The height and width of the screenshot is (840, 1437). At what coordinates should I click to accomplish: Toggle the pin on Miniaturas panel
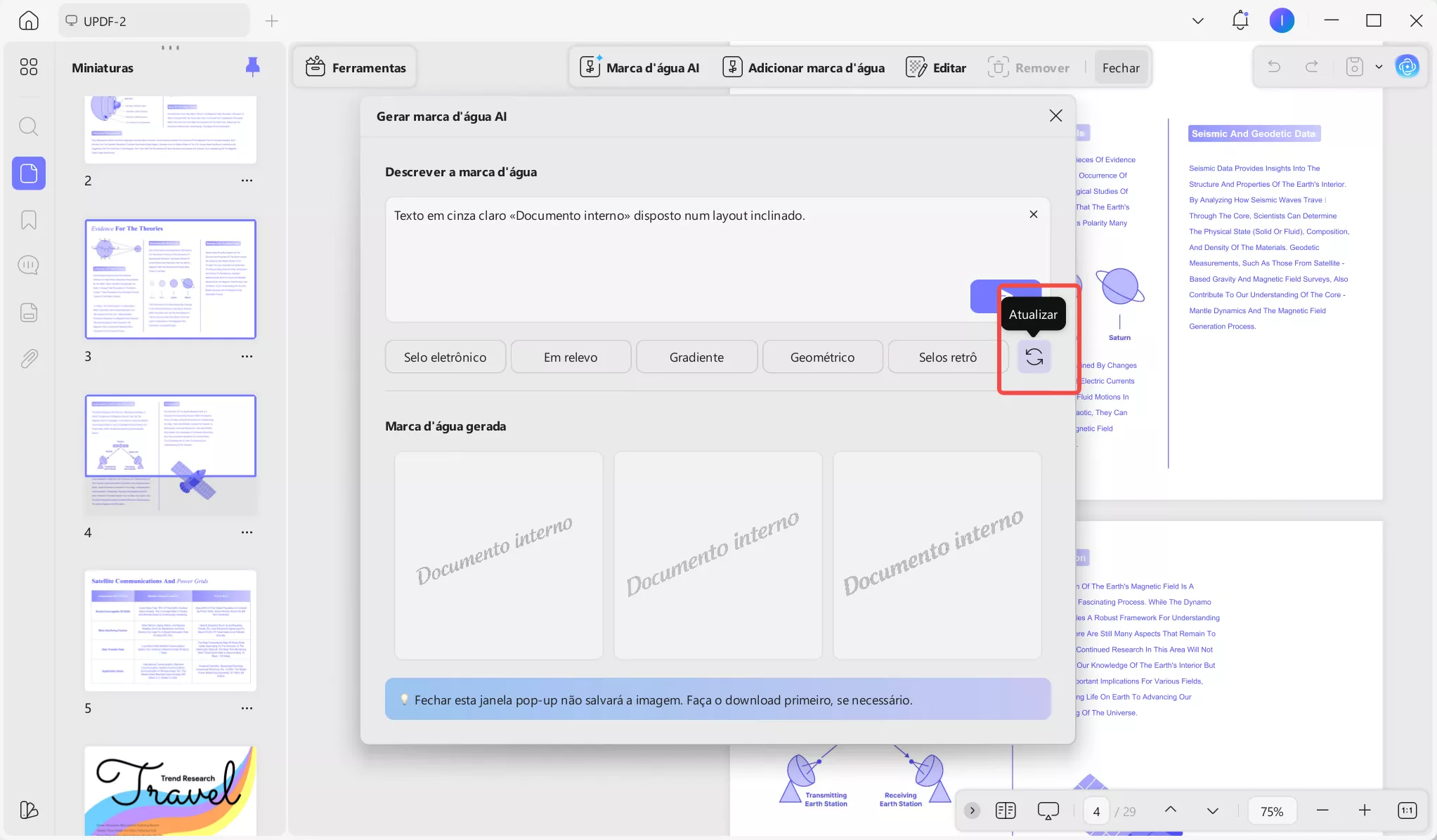click(252, 67)
